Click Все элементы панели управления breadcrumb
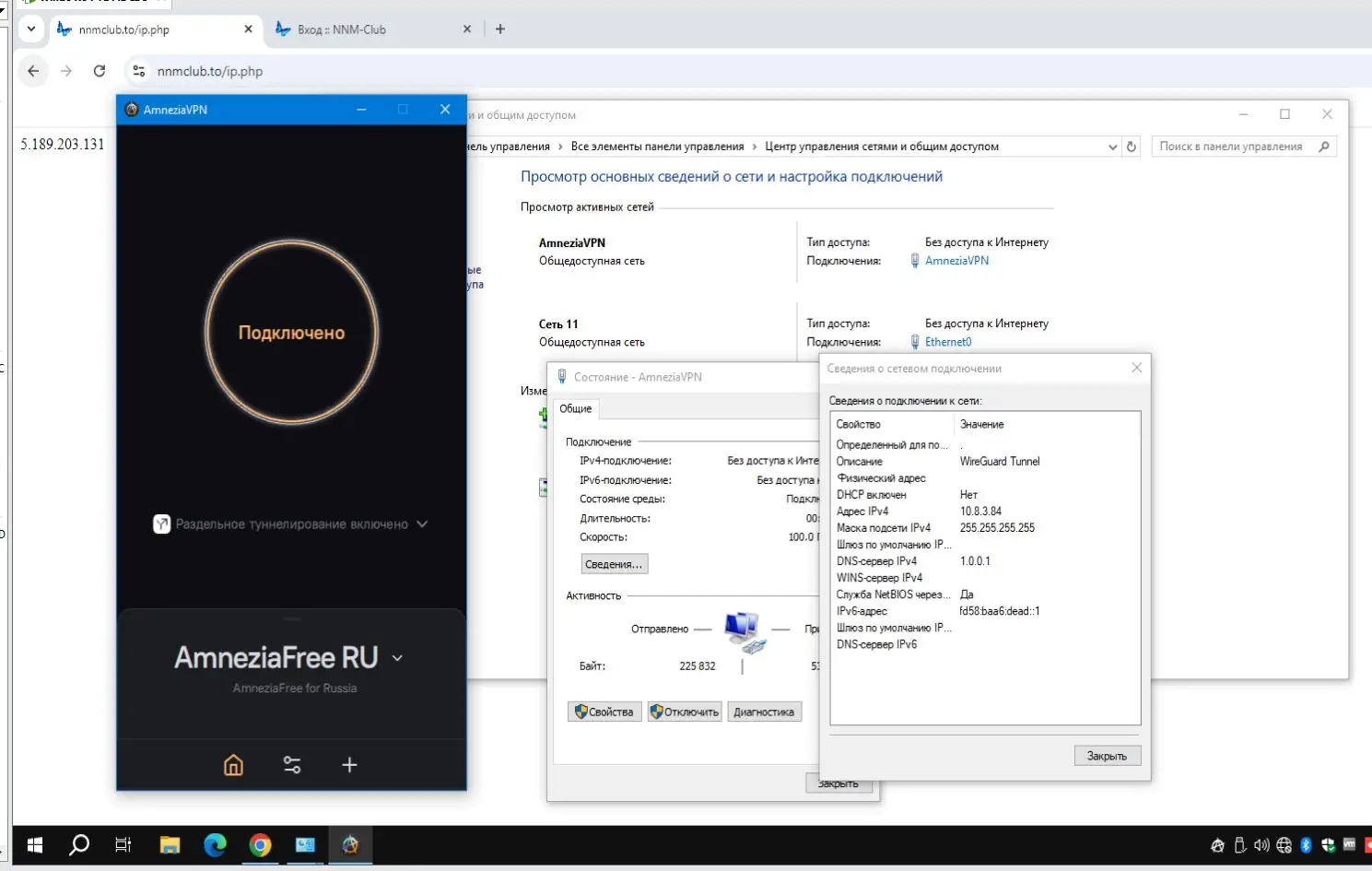Screen dimensions: 1372x871 pyautogui.click(x=657, y=147)
